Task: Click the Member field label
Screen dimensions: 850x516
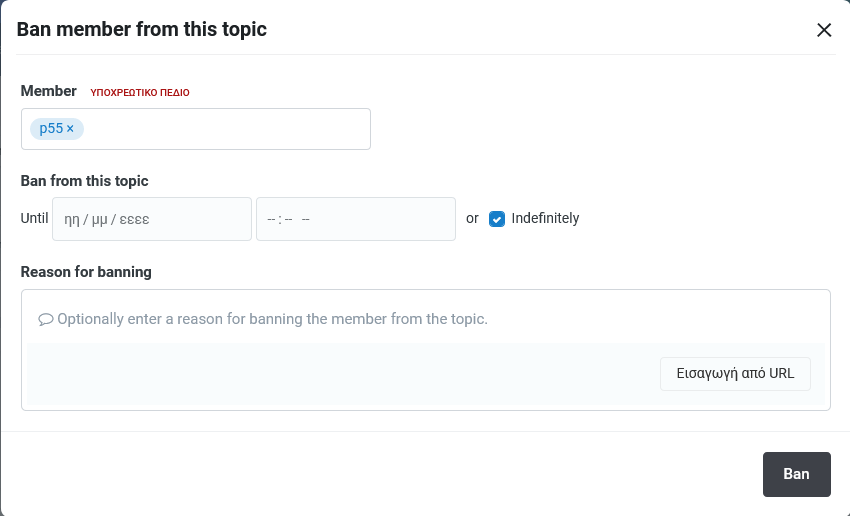Action: click(49, 91)
